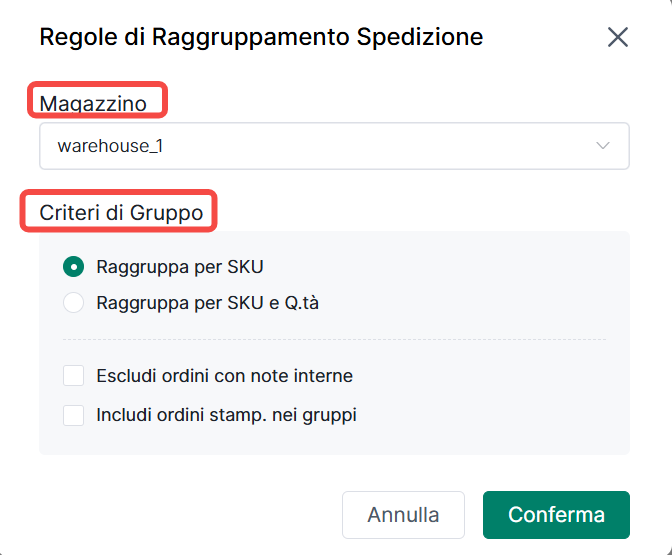Confirm with the green Conferma button
Screen dimensions: 672x555
point(556,515)
